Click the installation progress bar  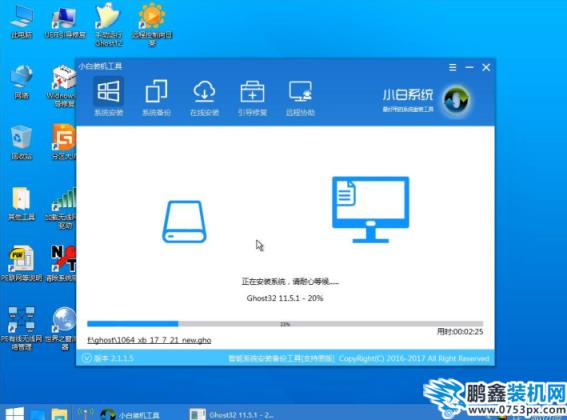point(285,324)
